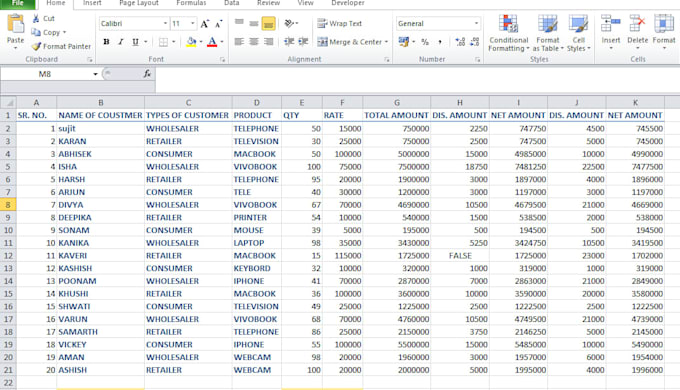
Task: Select row 12 header
Action: click(x=8, y=256)
